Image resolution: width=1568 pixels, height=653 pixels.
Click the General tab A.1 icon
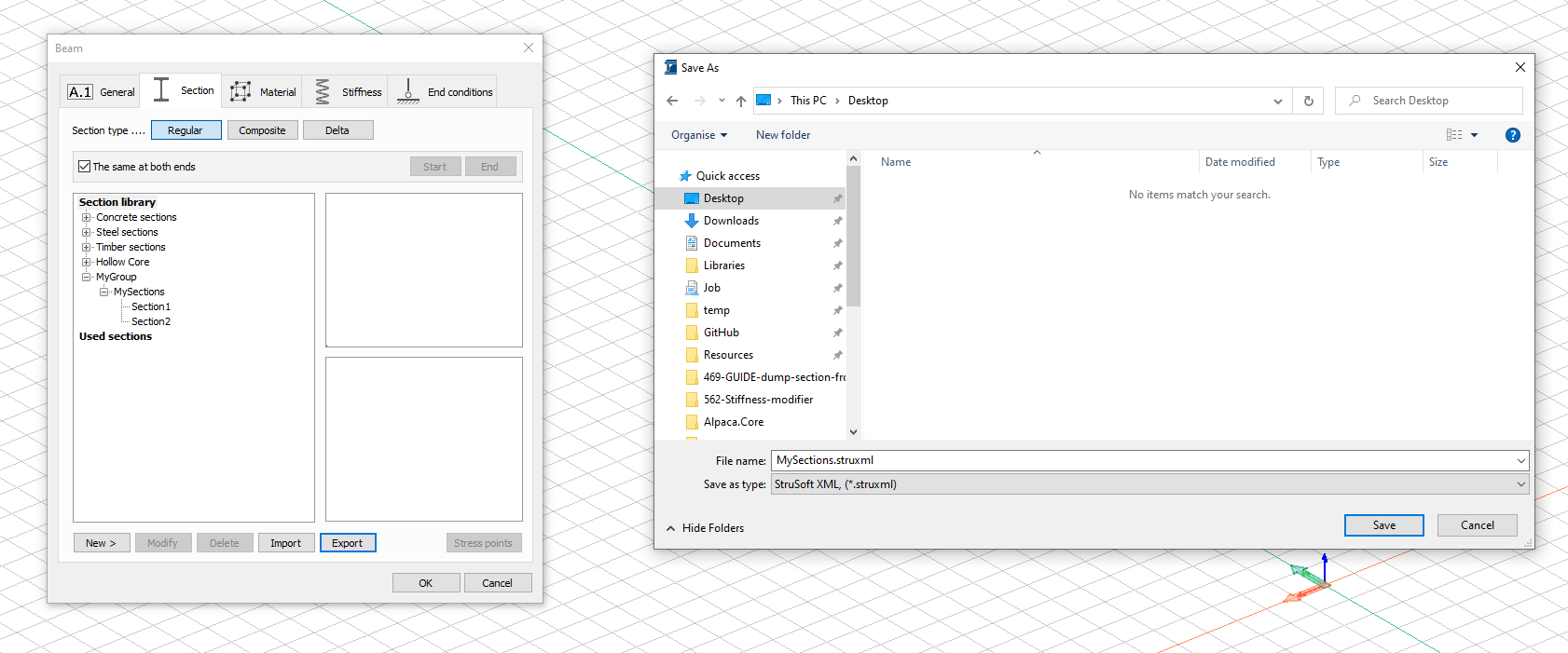[80, 92]
